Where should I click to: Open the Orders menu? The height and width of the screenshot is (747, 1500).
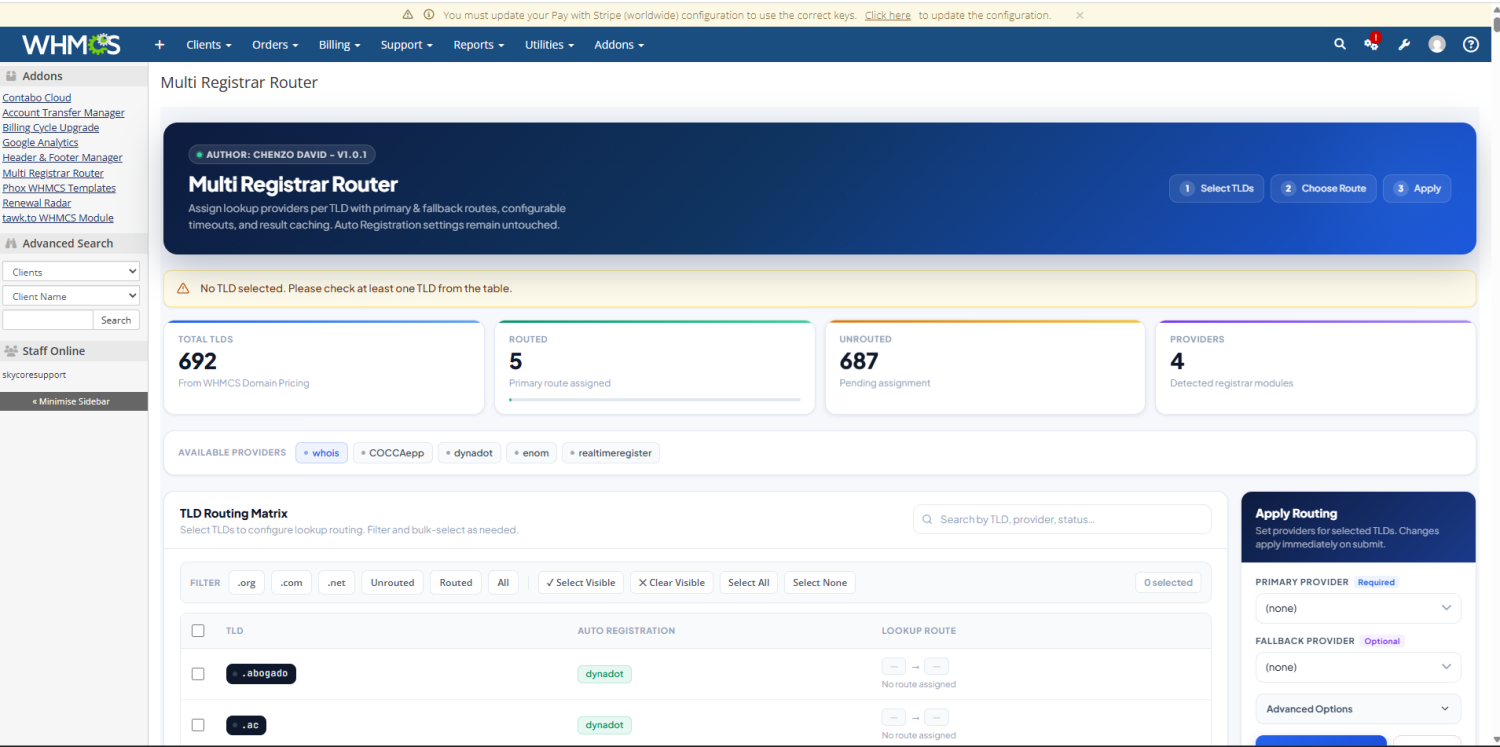pos(275,45)
